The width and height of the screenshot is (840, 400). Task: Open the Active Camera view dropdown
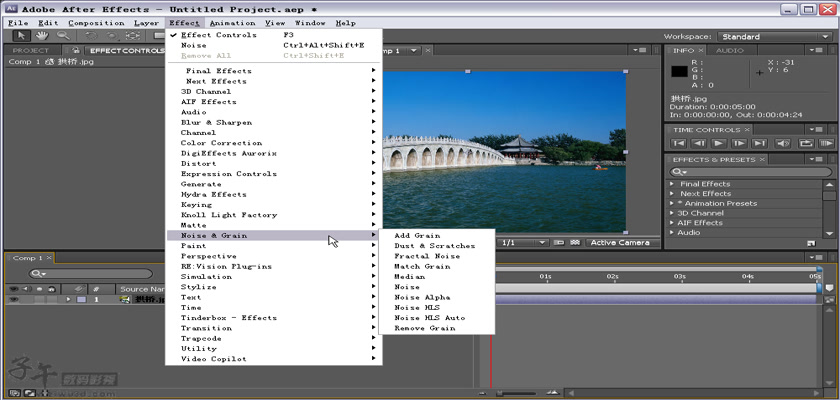click(x=622, y=243)
